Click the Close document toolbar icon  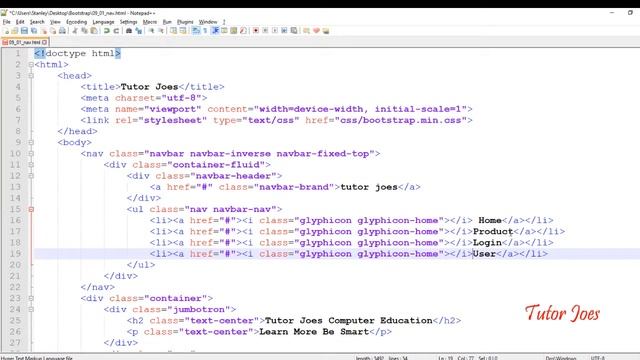point(44,31)
